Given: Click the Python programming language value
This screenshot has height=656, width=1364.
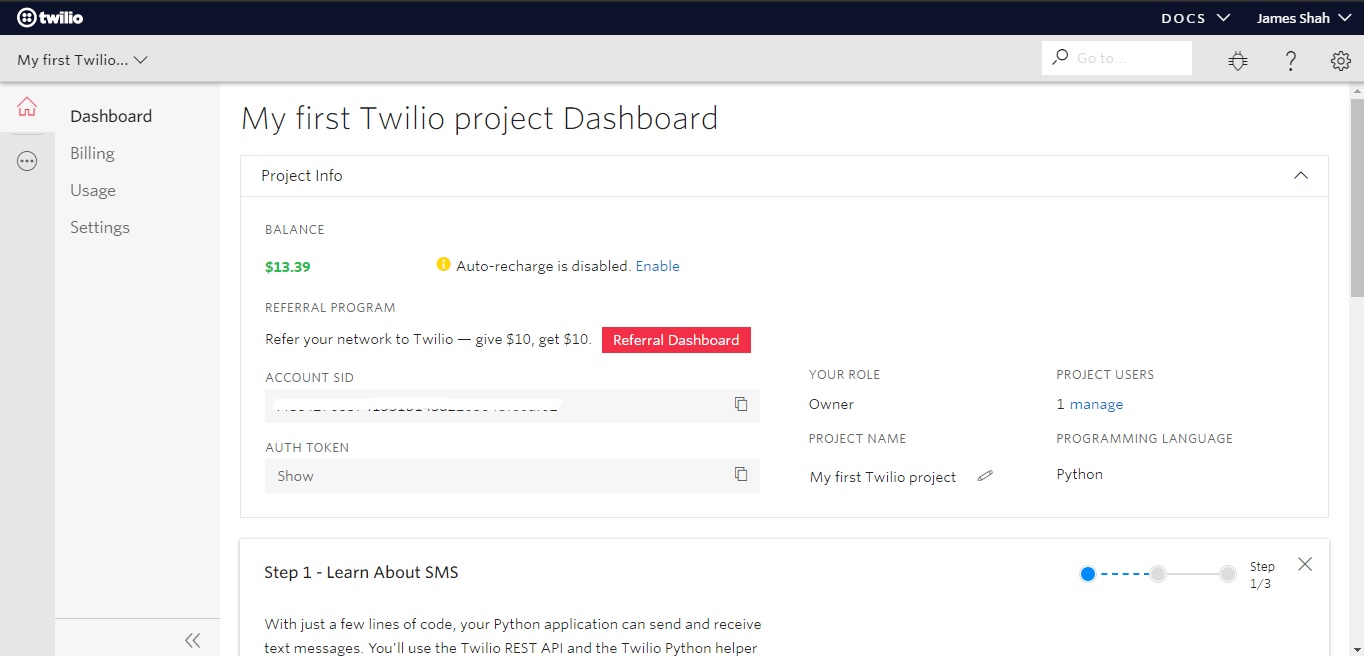Looking at the screenshot, I should point(1079,474).
